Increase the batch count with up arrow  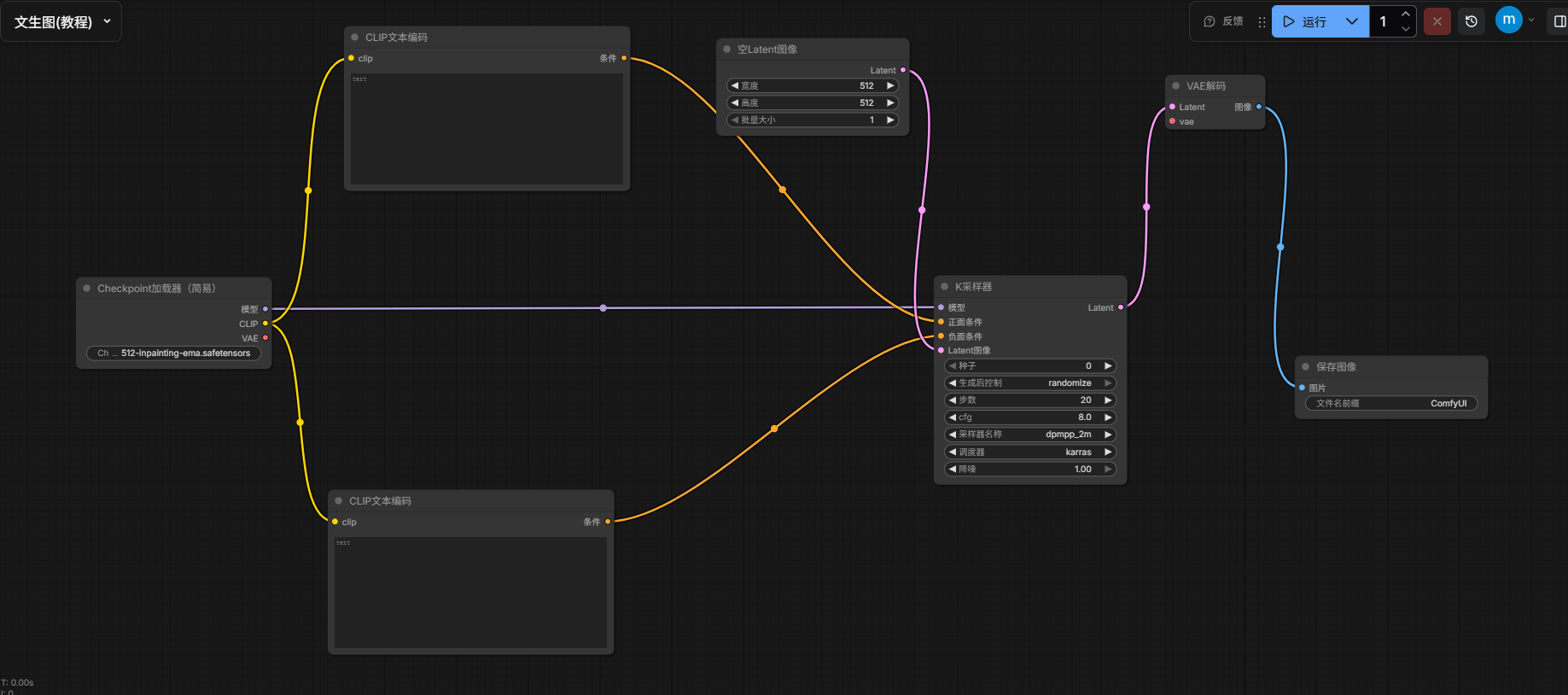(x=1406, y=15)
